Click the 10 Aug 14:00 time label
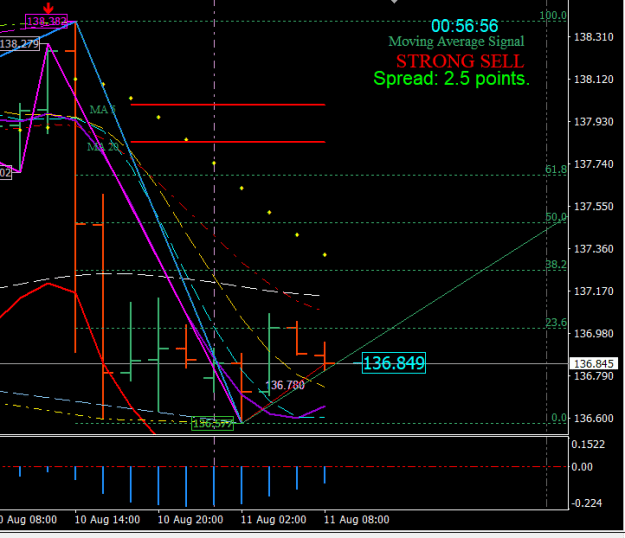Screen dimensions: 625x538 click(107, 520)
